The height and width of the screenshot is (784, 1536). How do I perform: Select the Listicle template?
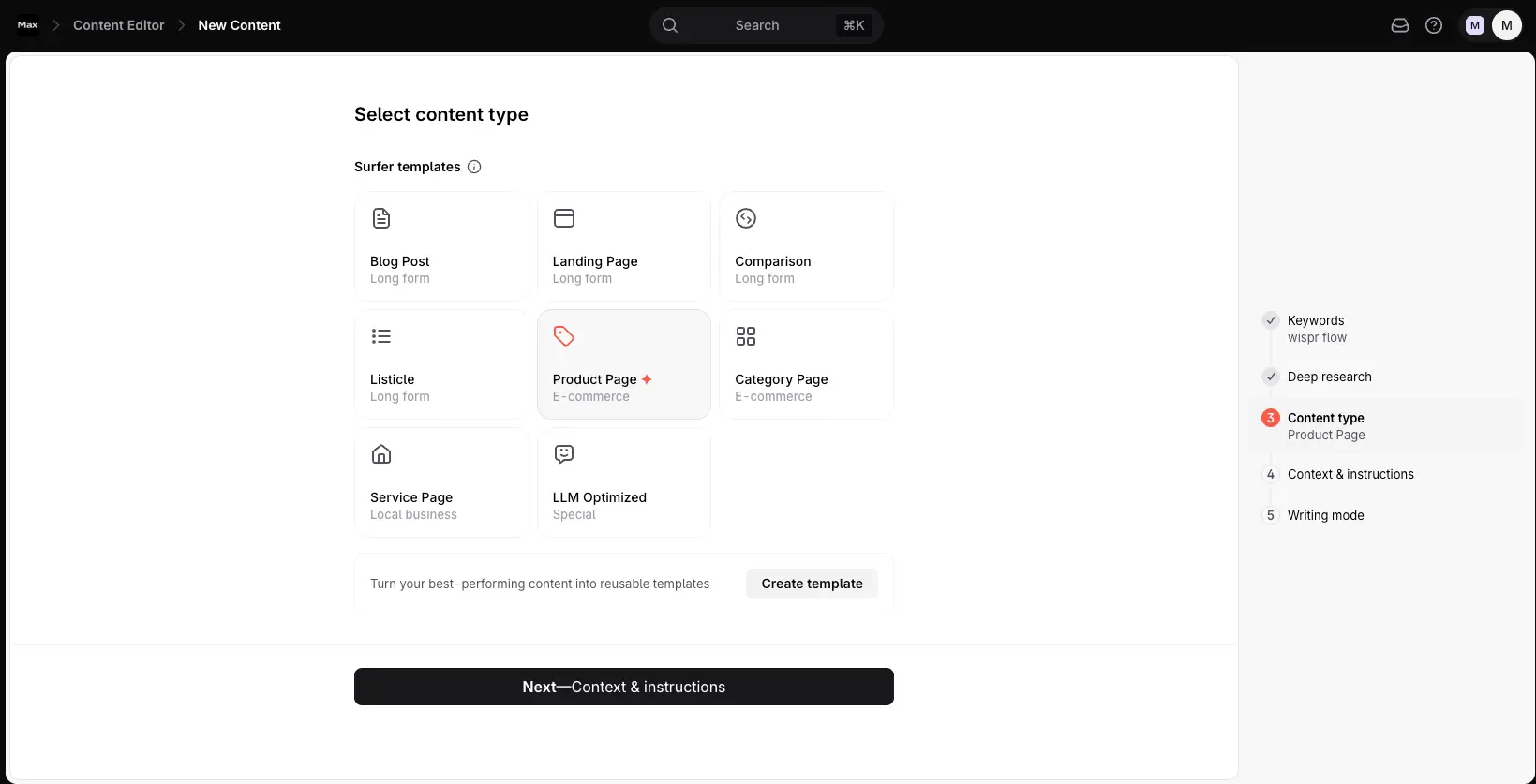coord(441,364)
